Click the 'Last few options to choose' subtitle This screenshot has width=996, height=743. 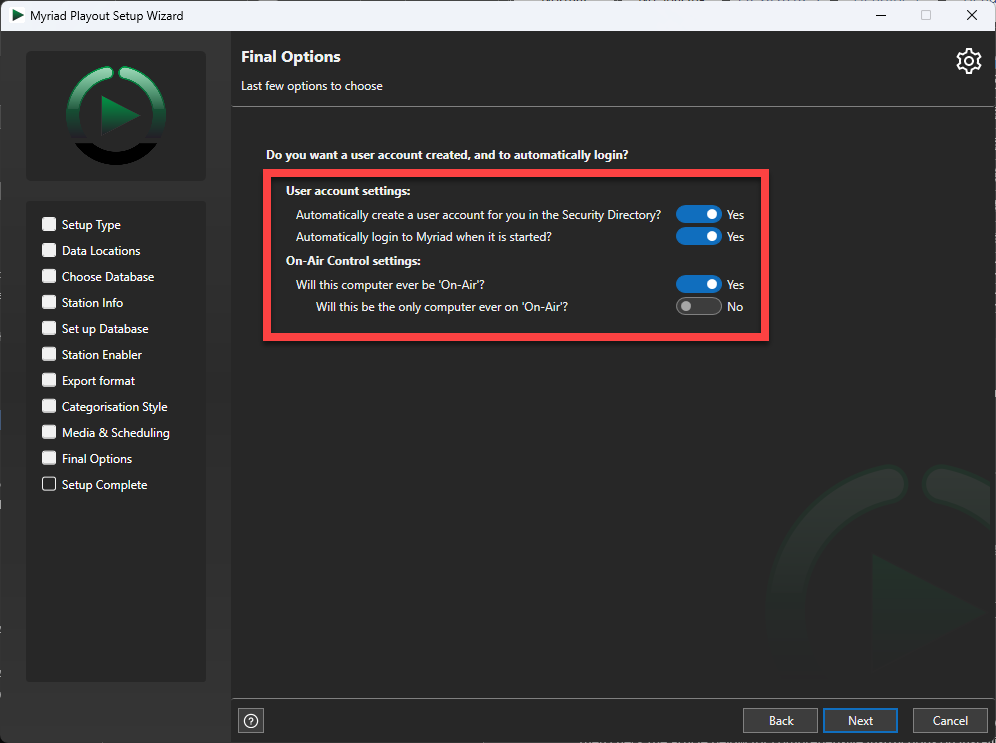click(312, 86)
